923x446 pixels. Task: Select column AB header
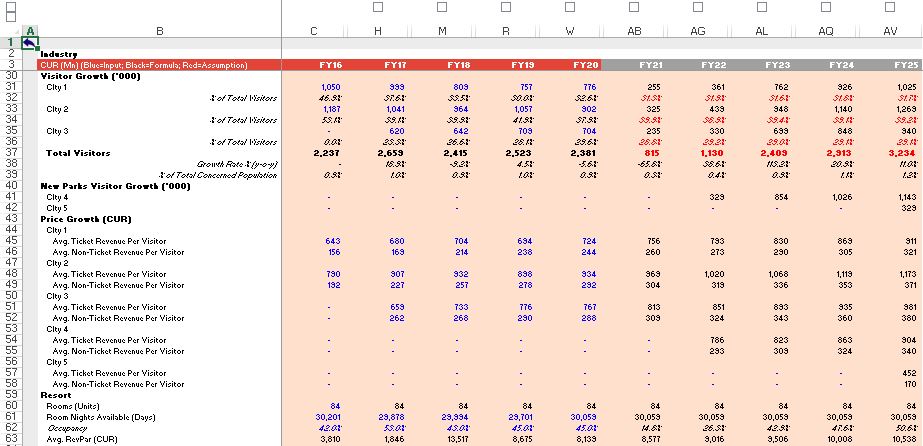634,31
